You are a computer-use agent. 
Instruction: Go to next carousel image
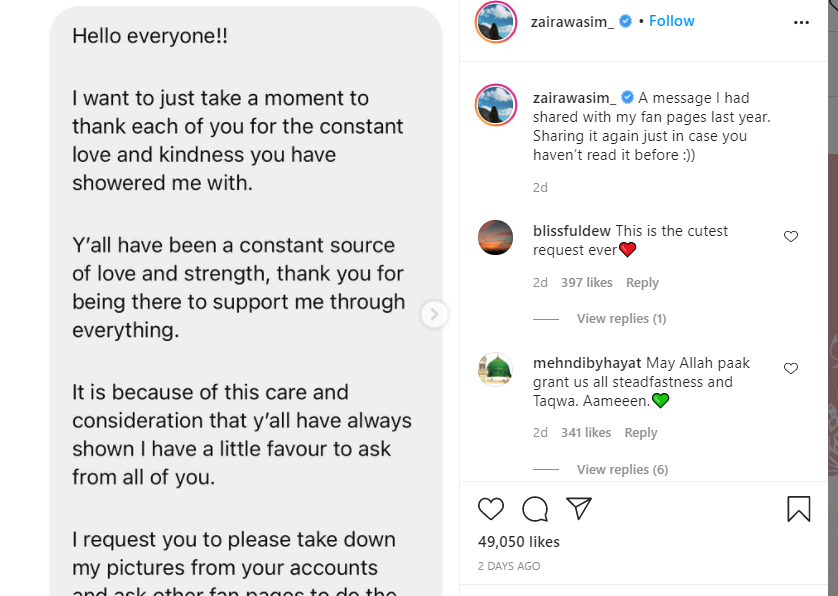click(x=434, y=314)
